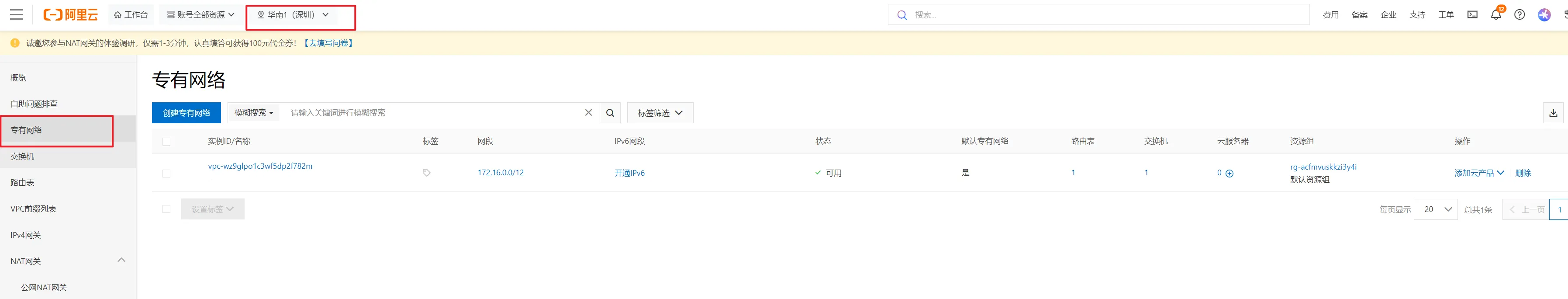1568x299 pixels.
Task: Click the 创建专有网络 button
Action: pyautogui.click(x=186, y=113)
